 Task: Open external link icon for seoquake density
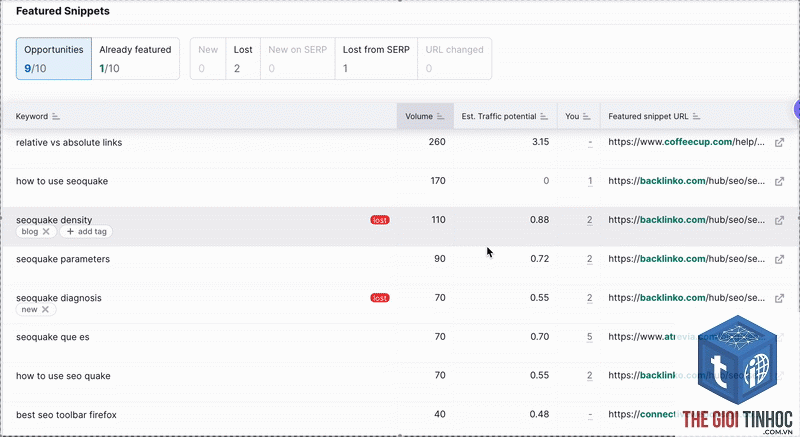tap(779, 220)
